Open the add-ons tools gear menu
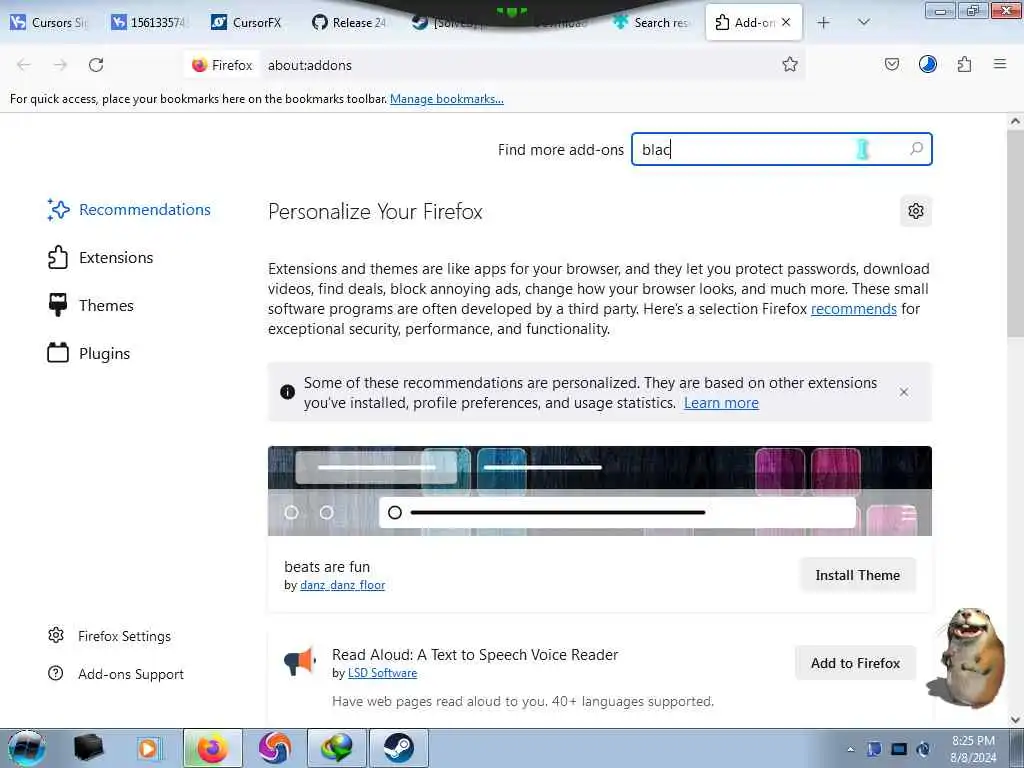The width and height of the screenshot is (1024, 768). pyautogui.click(x=916, y=211)
